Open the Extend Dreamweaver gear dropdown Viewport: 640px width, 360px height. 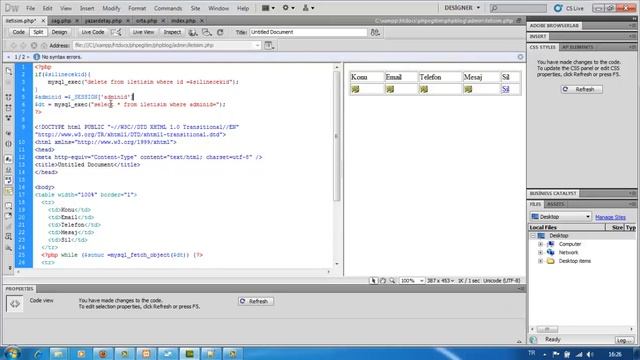pos(288,8)
